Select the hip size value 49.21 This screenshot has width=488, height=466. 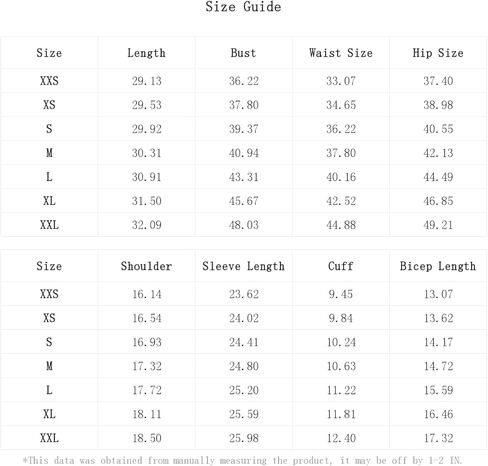[x=438, y=225]
